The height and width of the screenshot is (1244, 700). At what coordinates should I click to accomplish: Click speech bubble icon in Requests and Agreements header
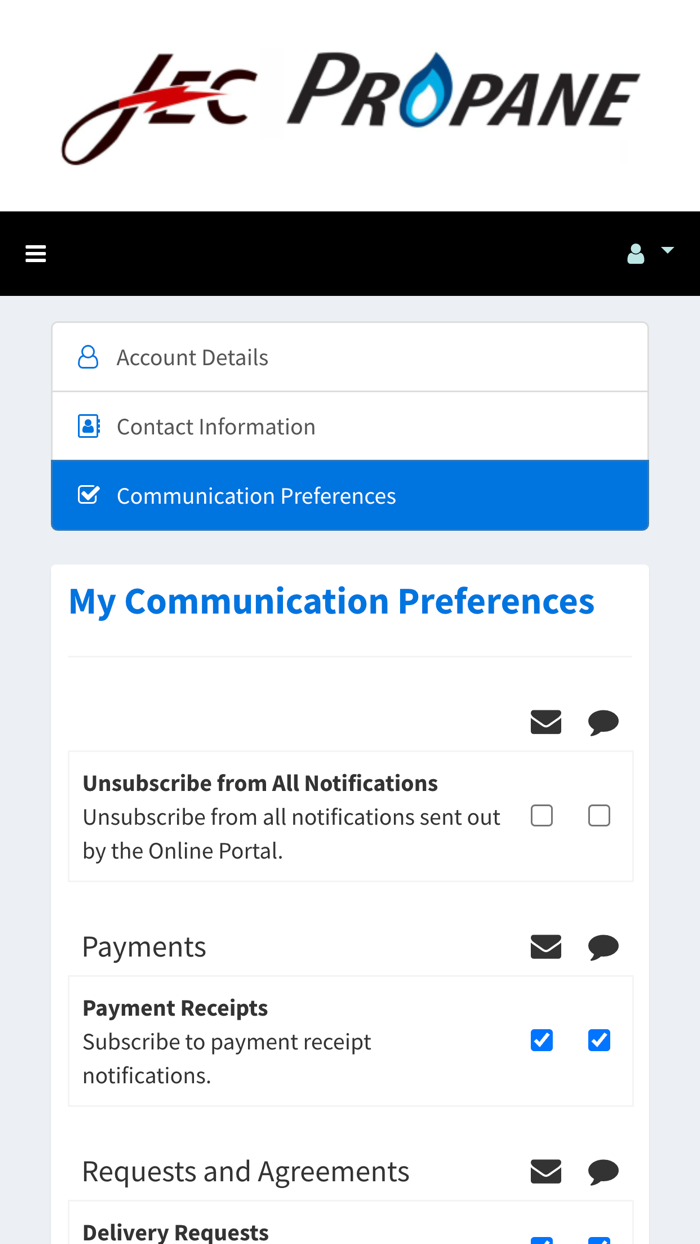tap(603, 1171)
